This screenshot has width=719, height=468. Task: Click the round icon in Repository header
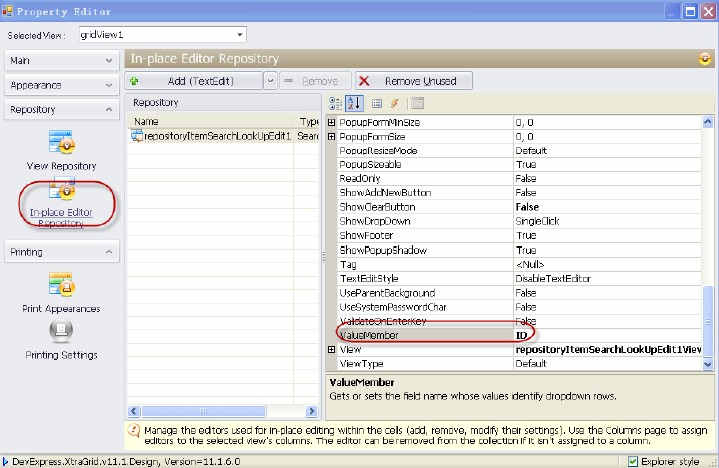(705, 59)
